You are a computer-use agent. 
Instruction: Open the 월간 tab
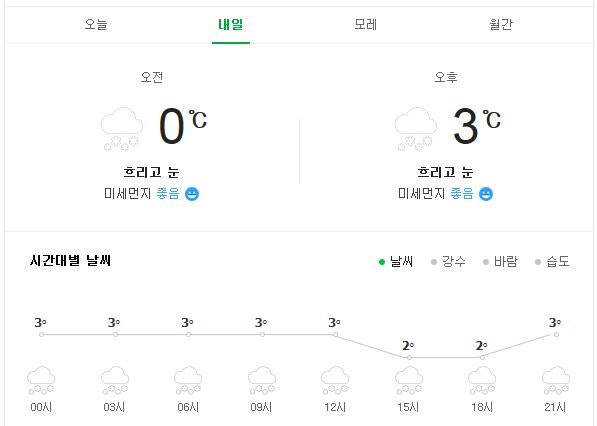click(x=501, y=24)
